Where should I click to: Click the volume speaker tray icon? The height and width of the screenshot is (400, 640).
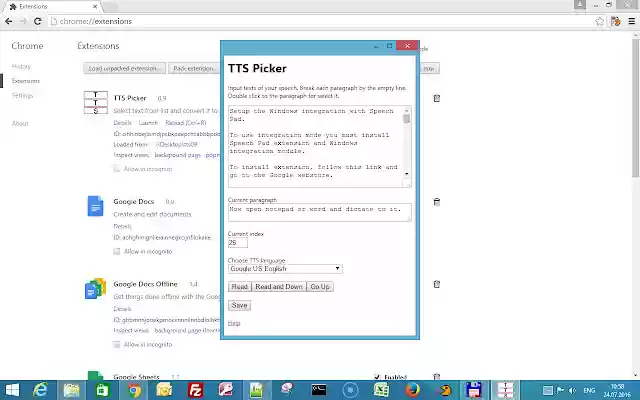(x=573, y=390)
